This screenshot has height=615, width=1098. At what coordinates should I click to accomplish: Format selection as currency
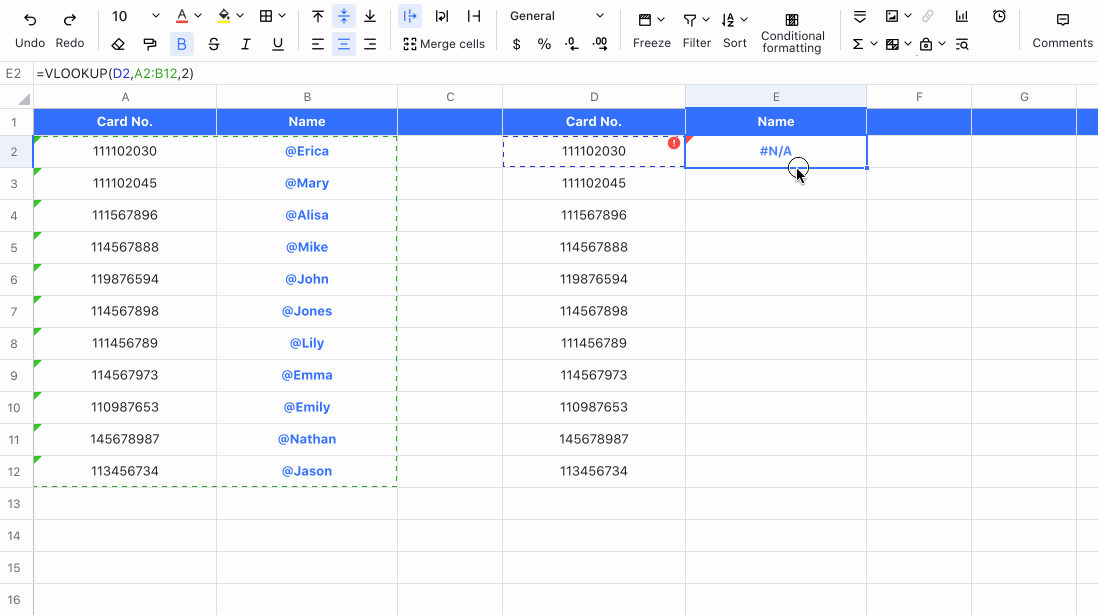(516, 44)
